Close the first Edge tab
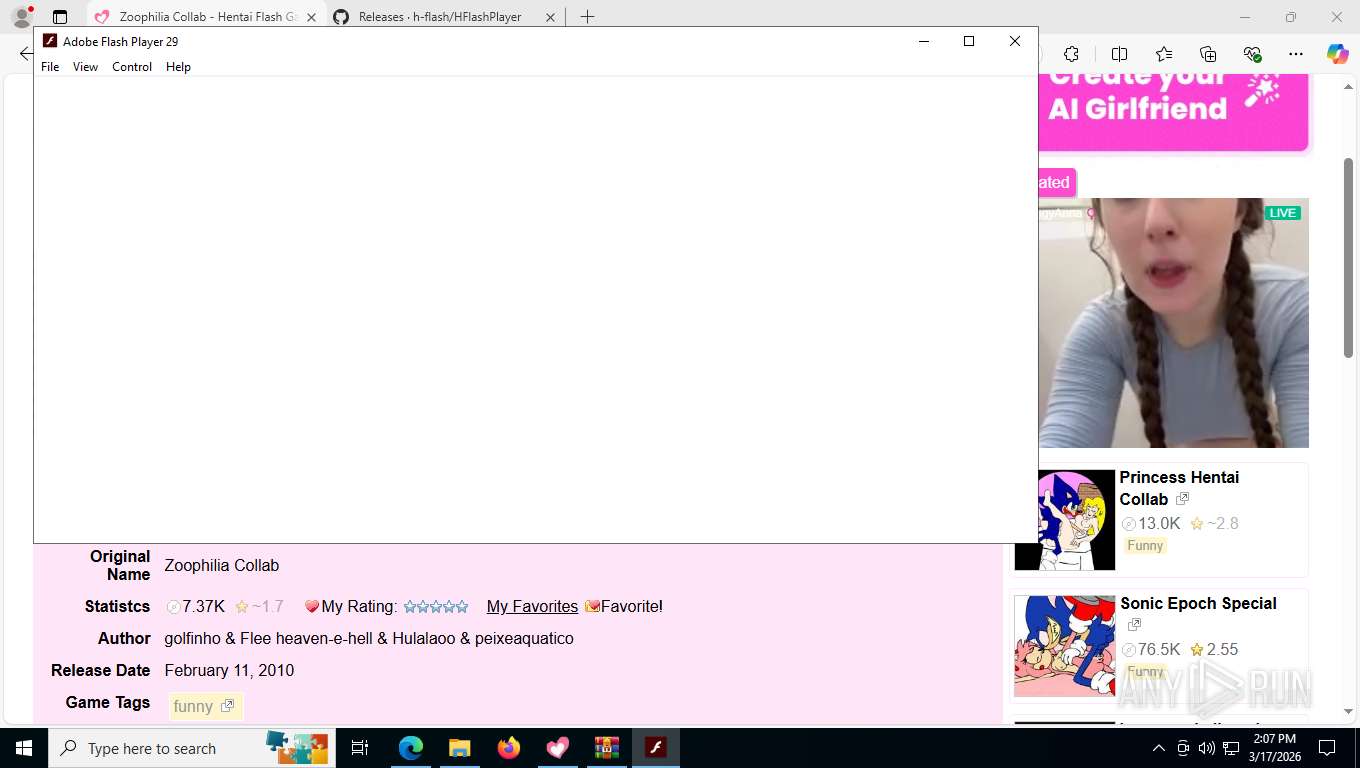Screen dimensions: 1360x768 pyautogui.click(x=311, y=17)
